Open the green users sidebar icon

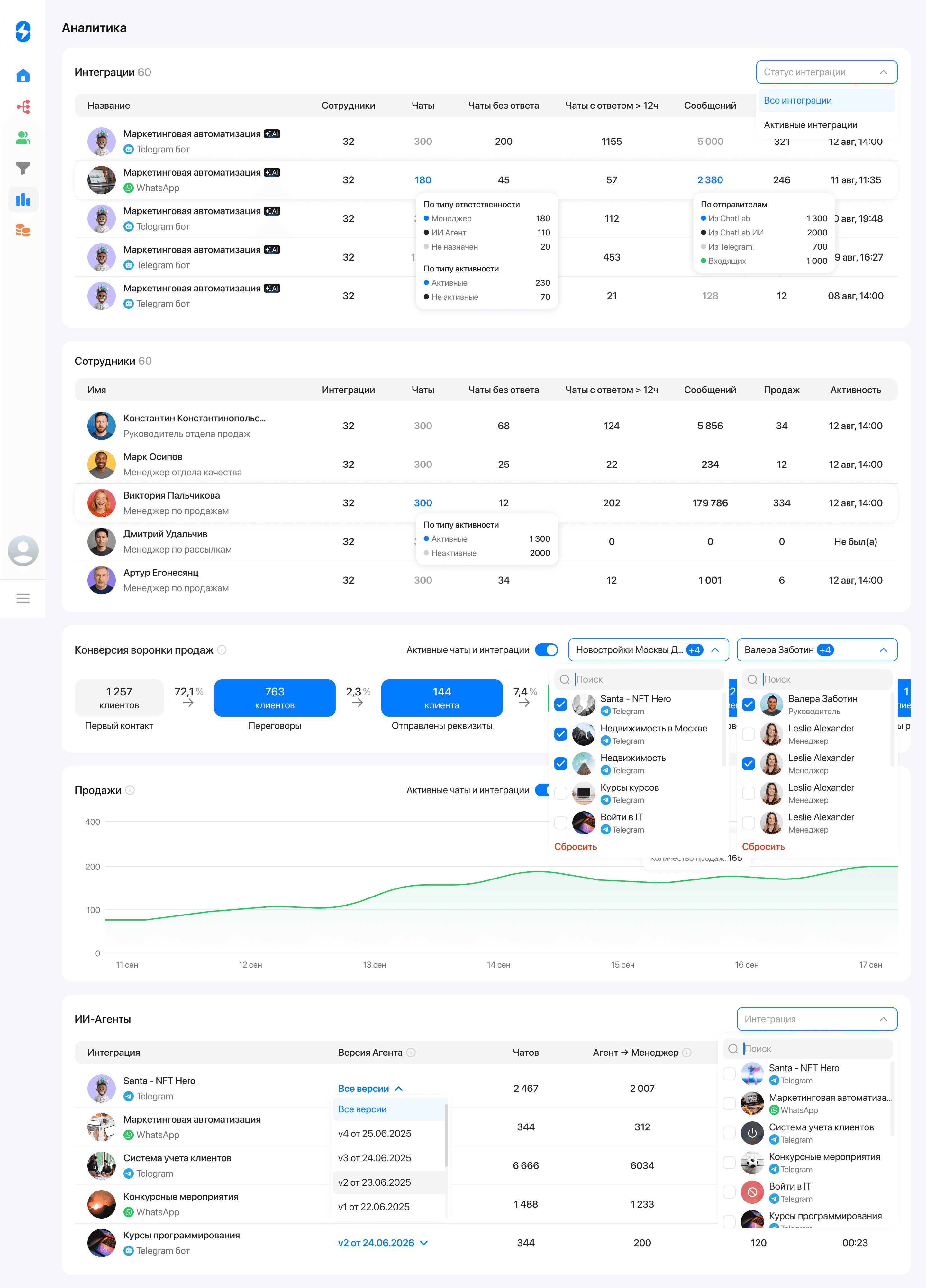(23, 137)
